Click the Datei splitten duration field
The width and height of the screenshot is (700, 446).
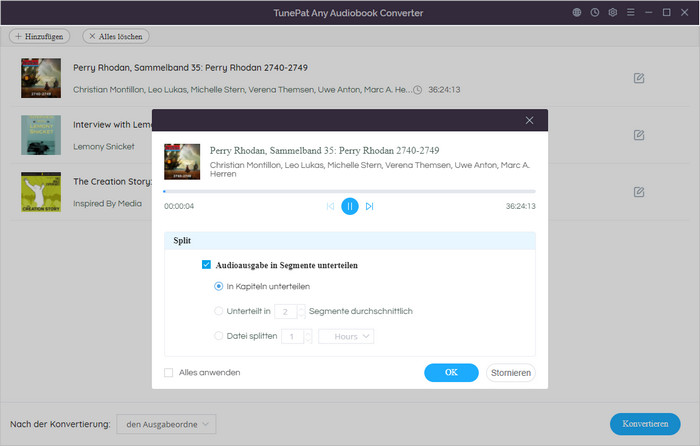(x=292, y=336)
